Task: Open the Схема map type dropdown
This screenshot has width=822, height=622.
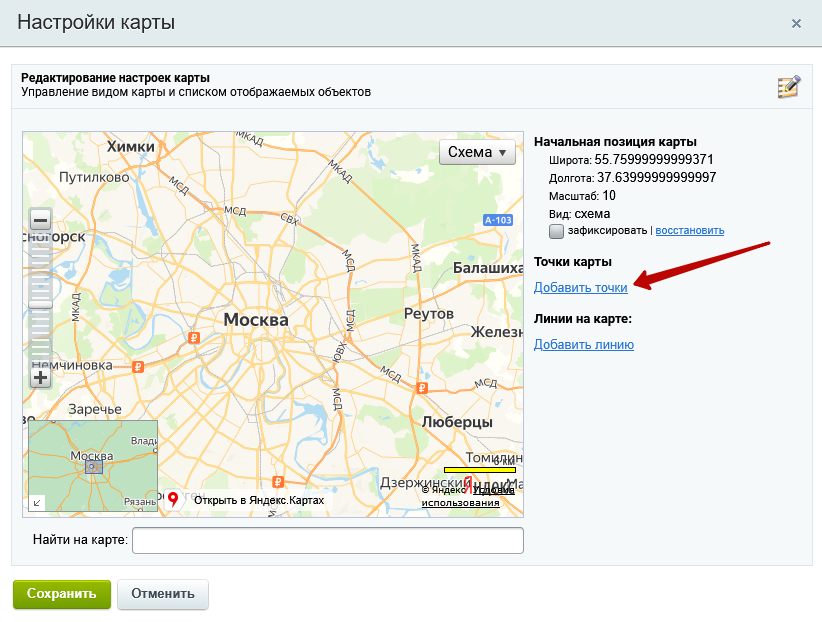Action: (477, 152)
